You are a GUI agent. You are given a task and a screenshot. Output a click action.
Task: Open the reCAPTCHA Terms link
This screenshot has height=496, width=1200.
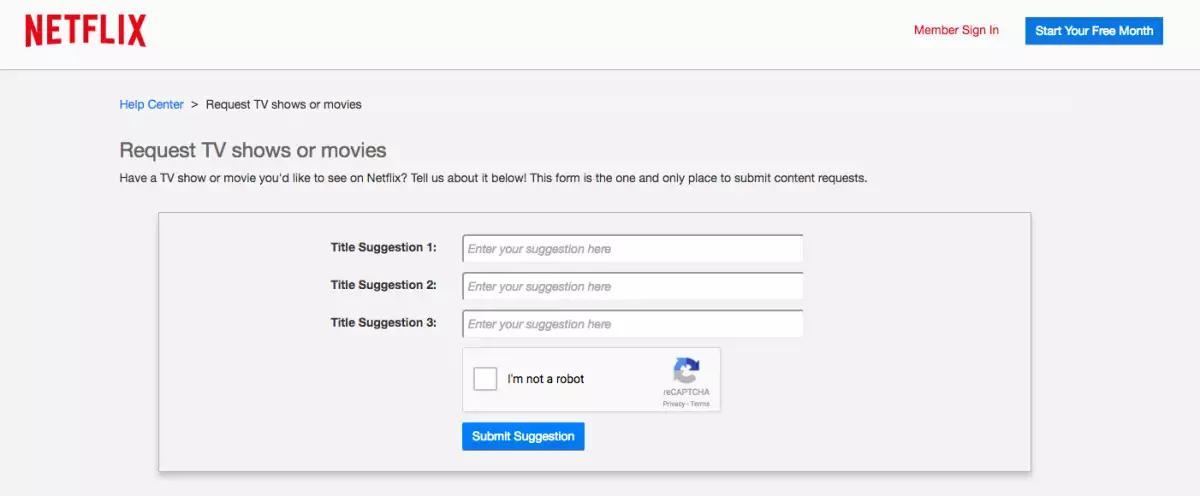[x=700, y=404]
